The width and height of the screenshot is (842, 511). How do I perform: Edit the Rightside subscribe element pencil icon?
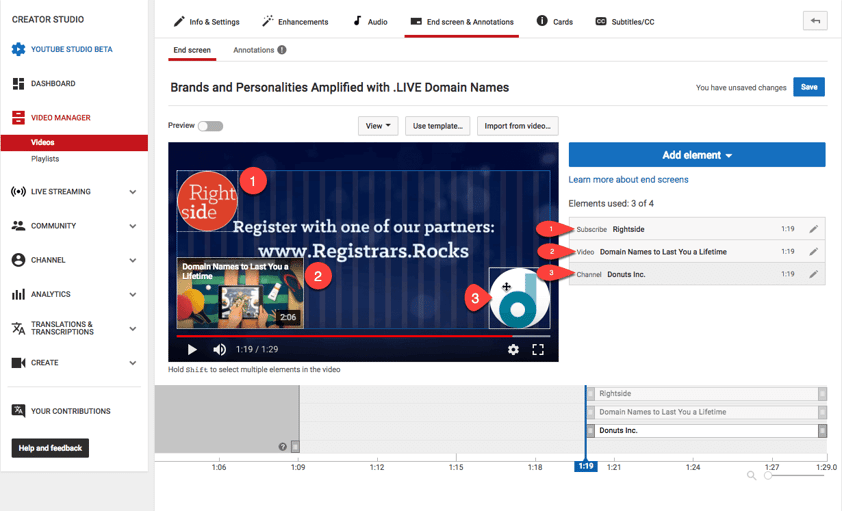[813, 230]
